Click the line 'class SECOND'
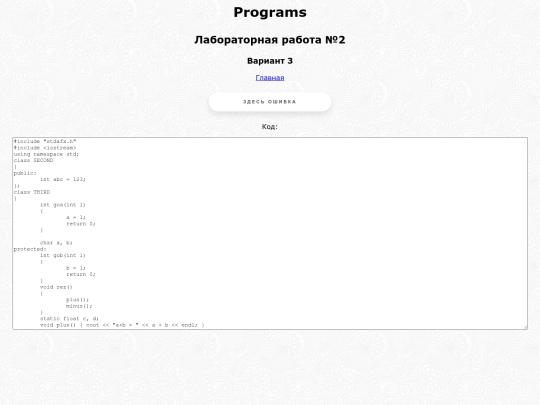 [x=33, y=160]
